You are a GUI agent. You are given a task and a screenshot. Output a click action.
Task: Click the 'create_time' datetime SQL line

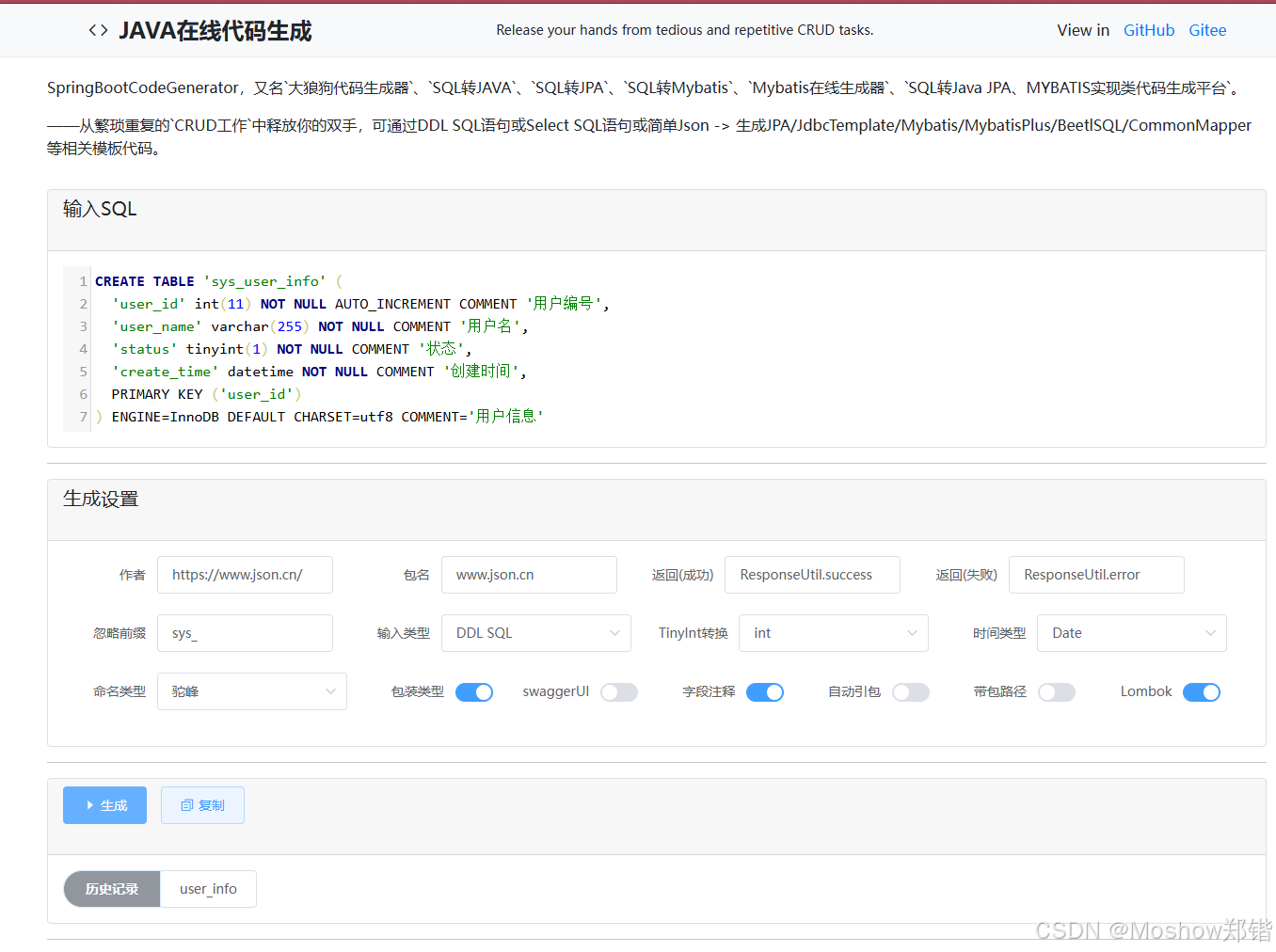click(x=319, y=372)
